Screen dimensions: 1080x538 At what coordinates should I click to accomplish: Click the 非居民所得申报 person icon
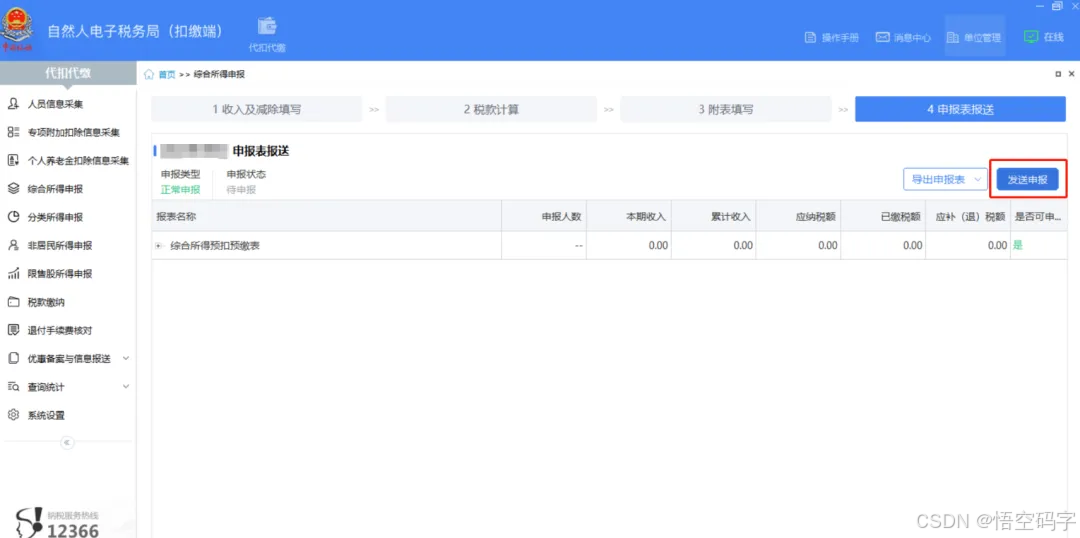pos(12,245)
